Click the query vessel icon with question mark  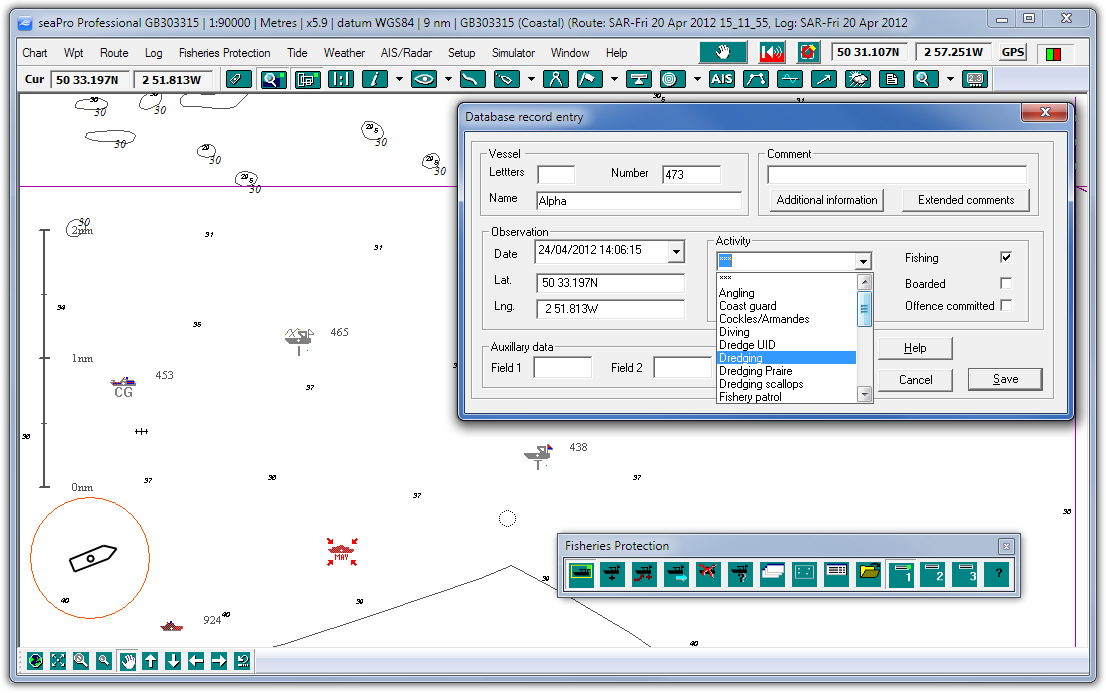741,574
